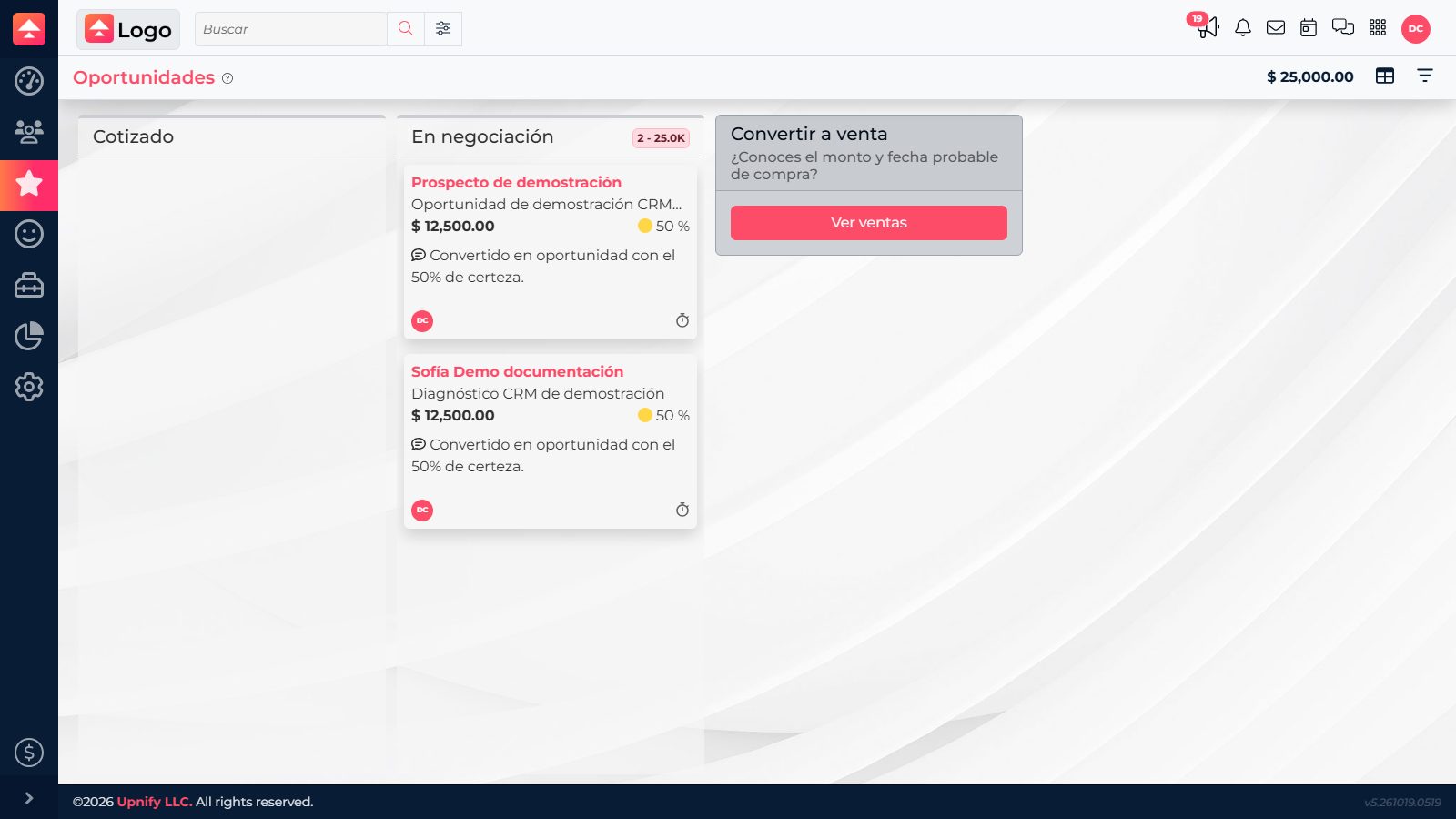Open Prospecto de demostración card title
Viewport: 1456px width, 819px height.
click(516, 182)
